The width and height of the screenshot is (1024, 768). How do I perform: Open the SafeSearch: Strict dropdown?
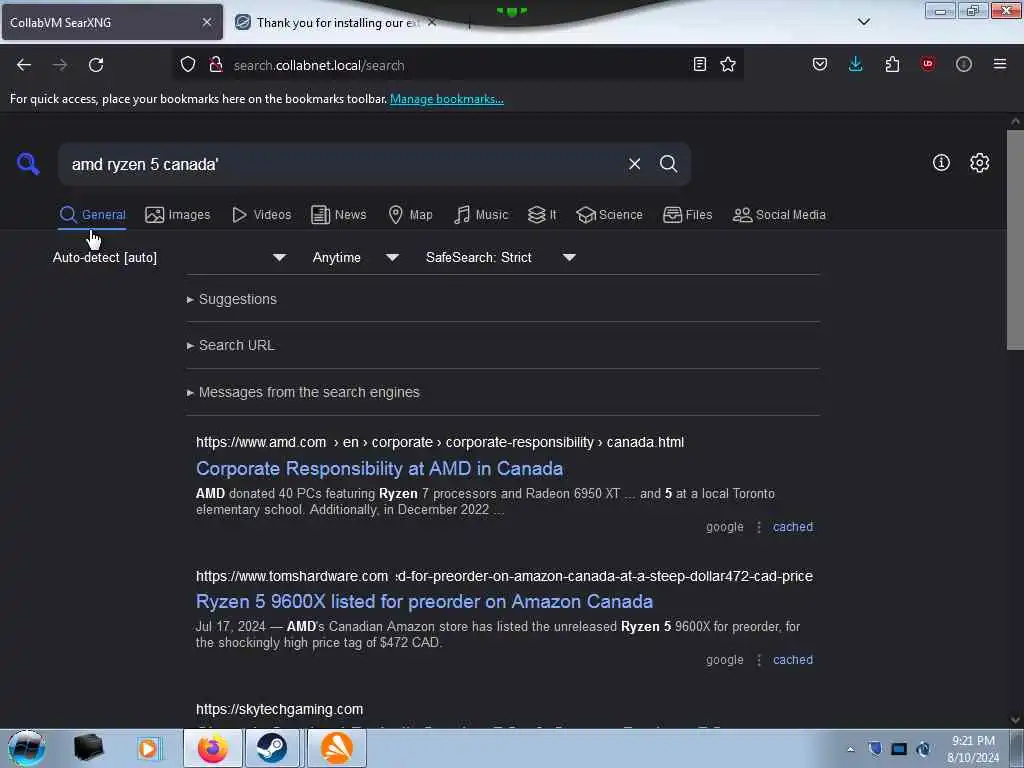pos(500,257)
